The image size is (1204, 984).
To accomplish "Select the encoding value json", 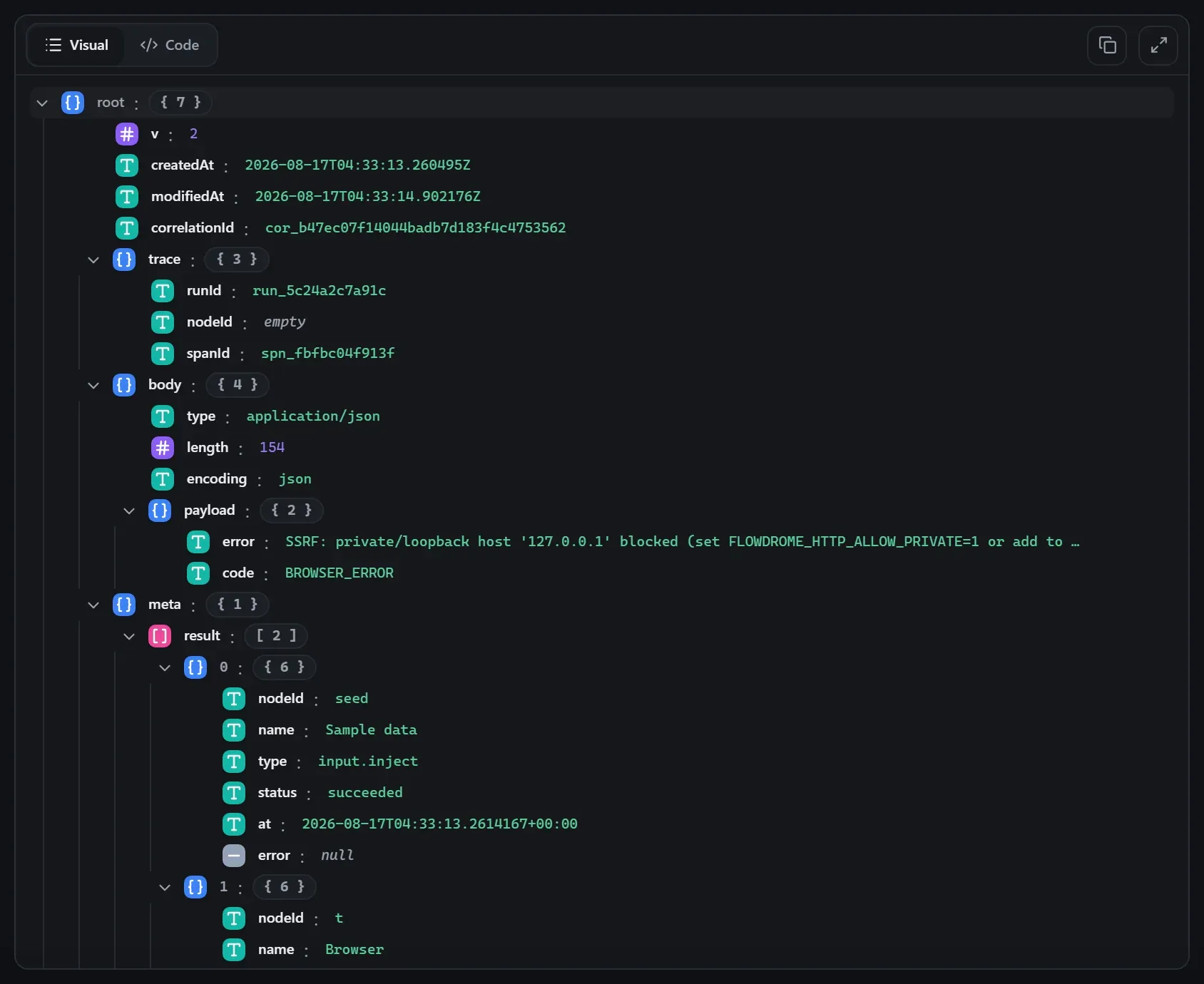I will 295,479.
